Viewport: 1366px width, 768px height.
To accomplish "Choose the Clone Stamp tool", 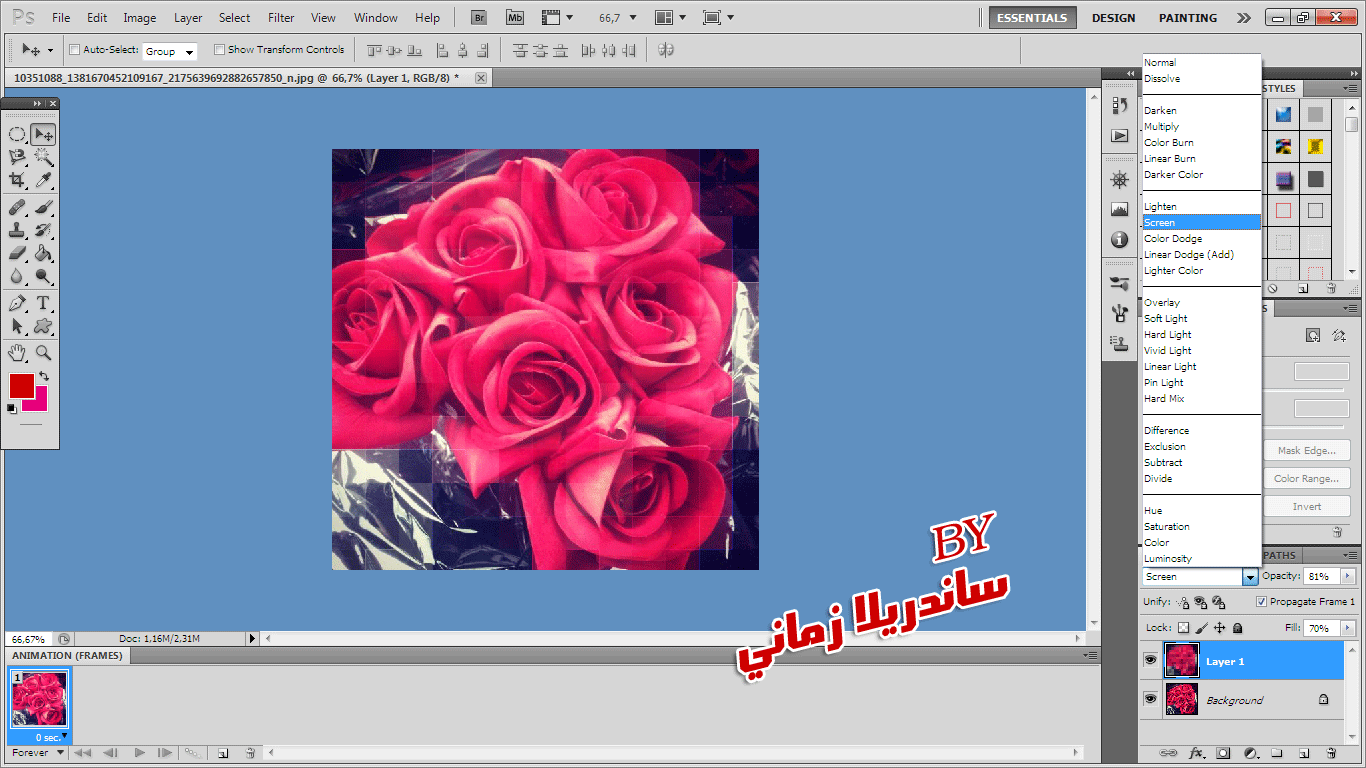I will point(17,231).
